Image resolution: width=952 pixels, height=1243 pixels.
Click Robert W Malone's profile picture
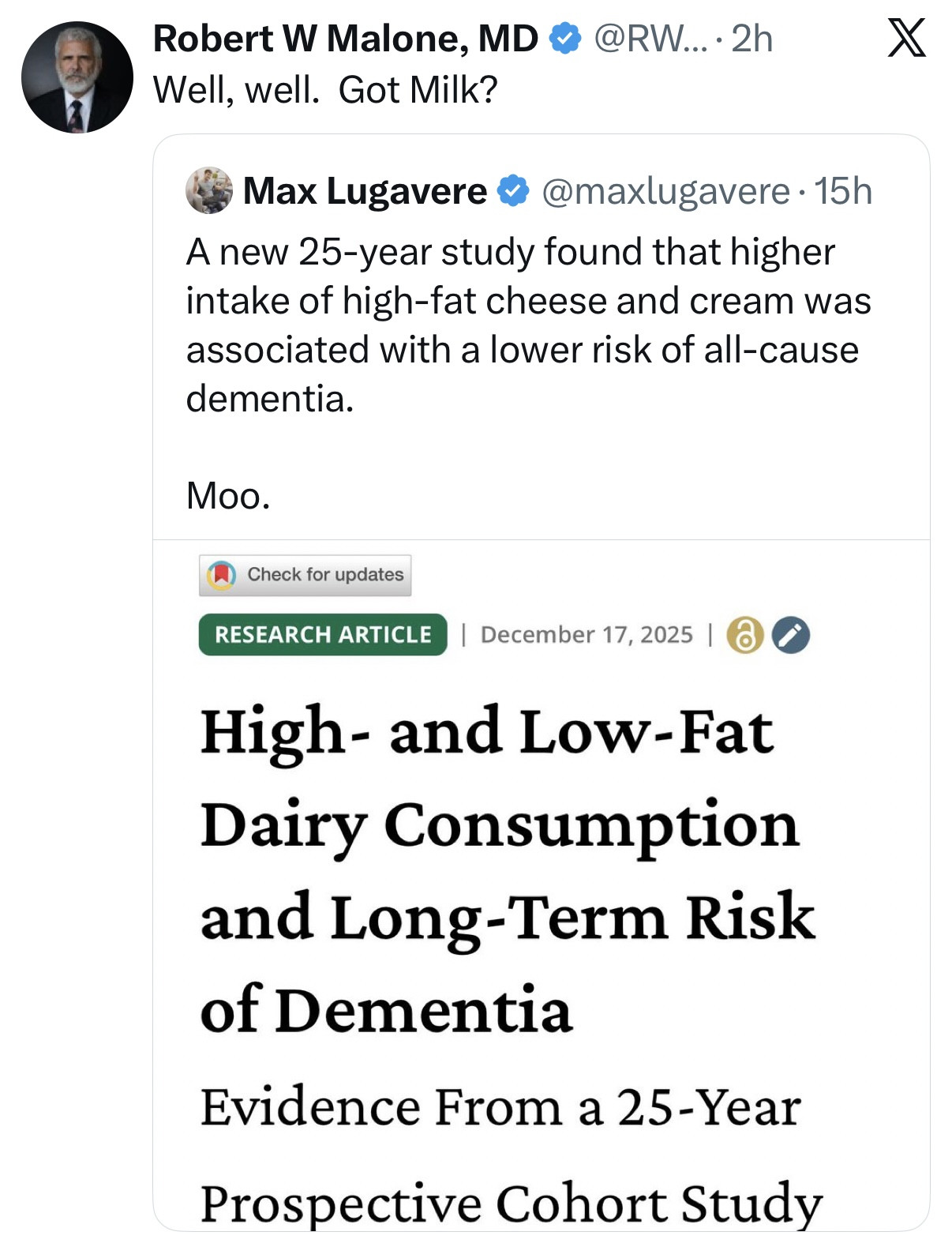[x=77, y=77]
